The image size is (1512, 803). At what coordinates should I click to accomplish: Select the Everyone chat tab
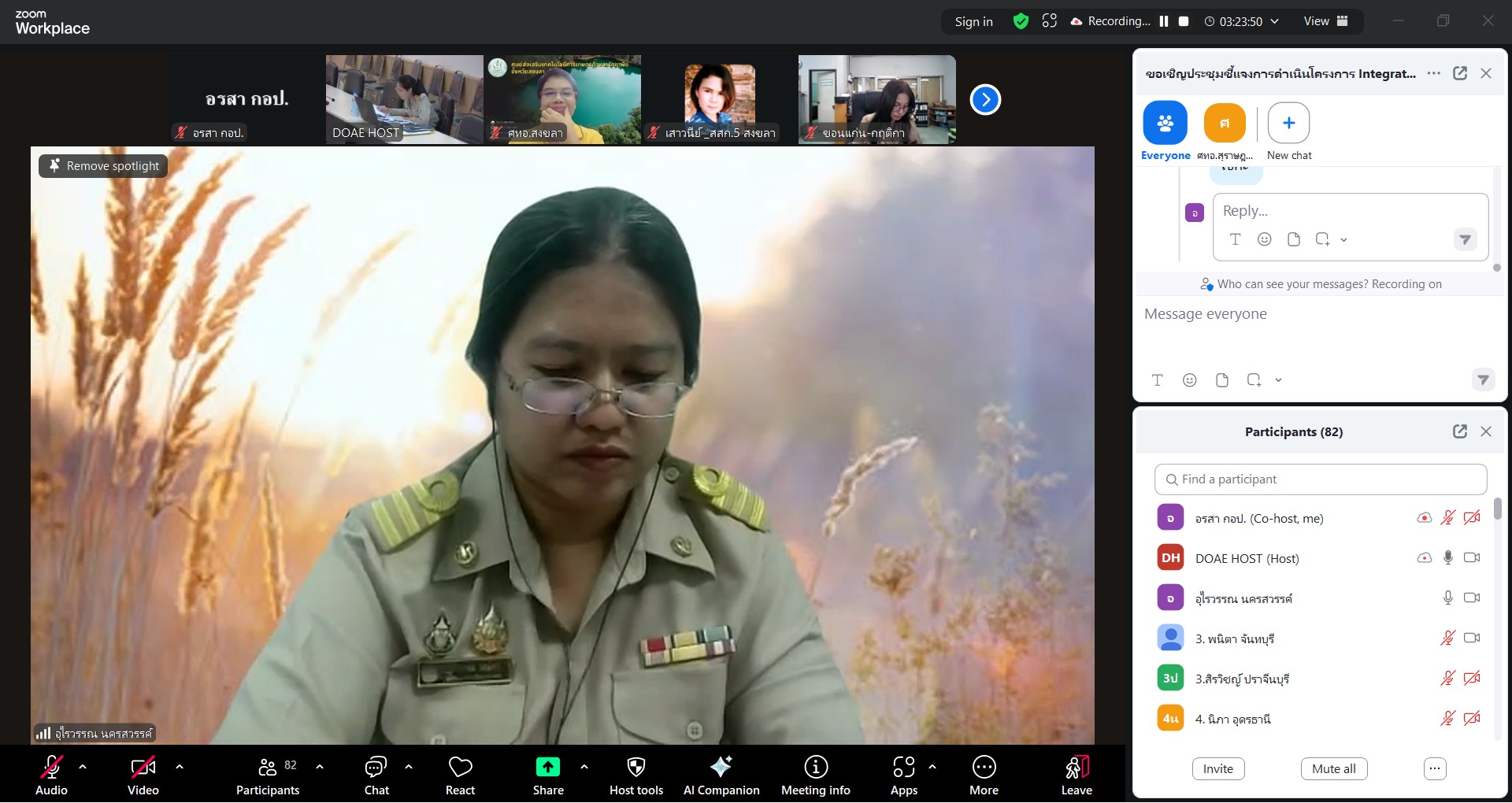[1165, 124]
